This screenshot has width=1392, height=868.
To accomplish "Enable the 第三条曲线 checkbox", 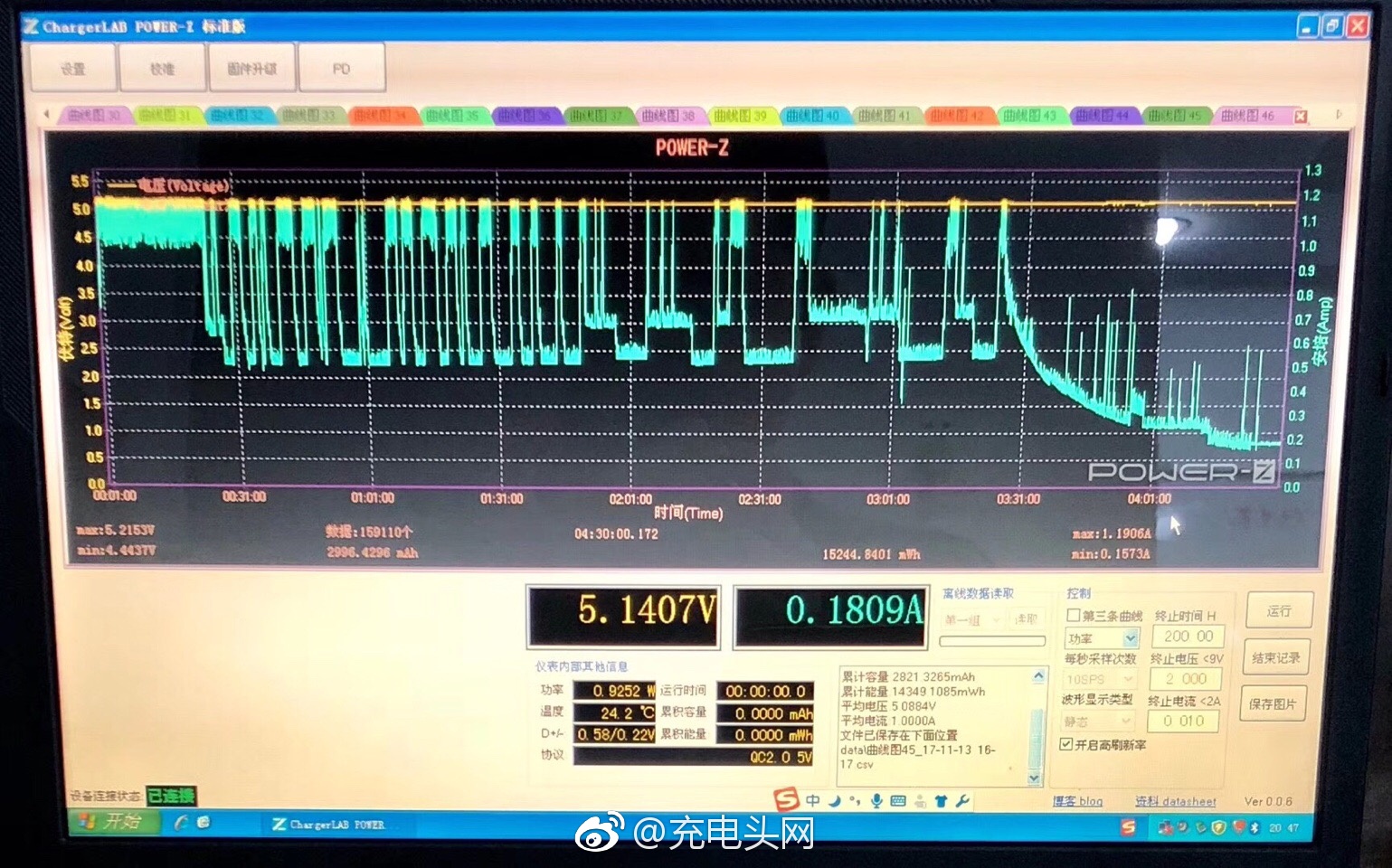I will pyautogui.click(x=1074, y=616).
